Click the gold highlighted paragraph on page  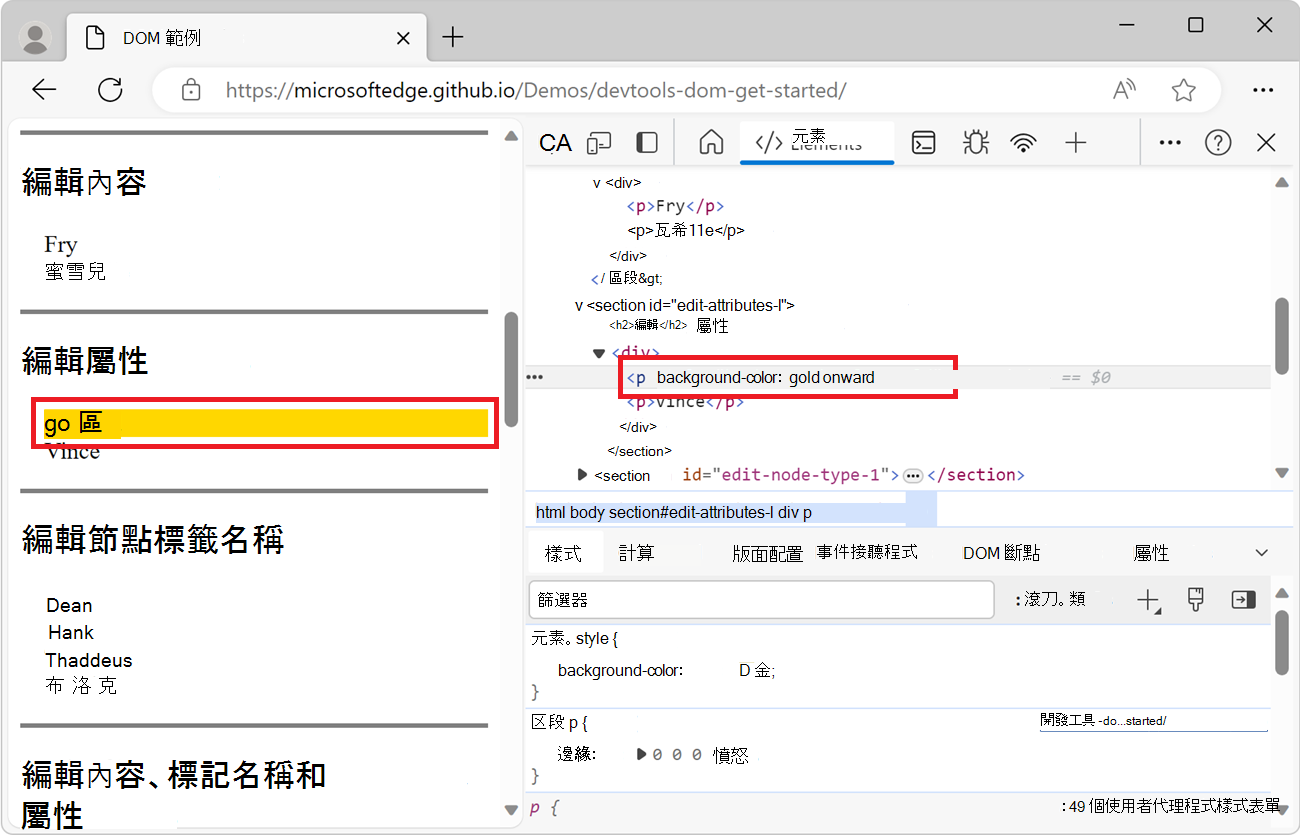pos(265,423)
